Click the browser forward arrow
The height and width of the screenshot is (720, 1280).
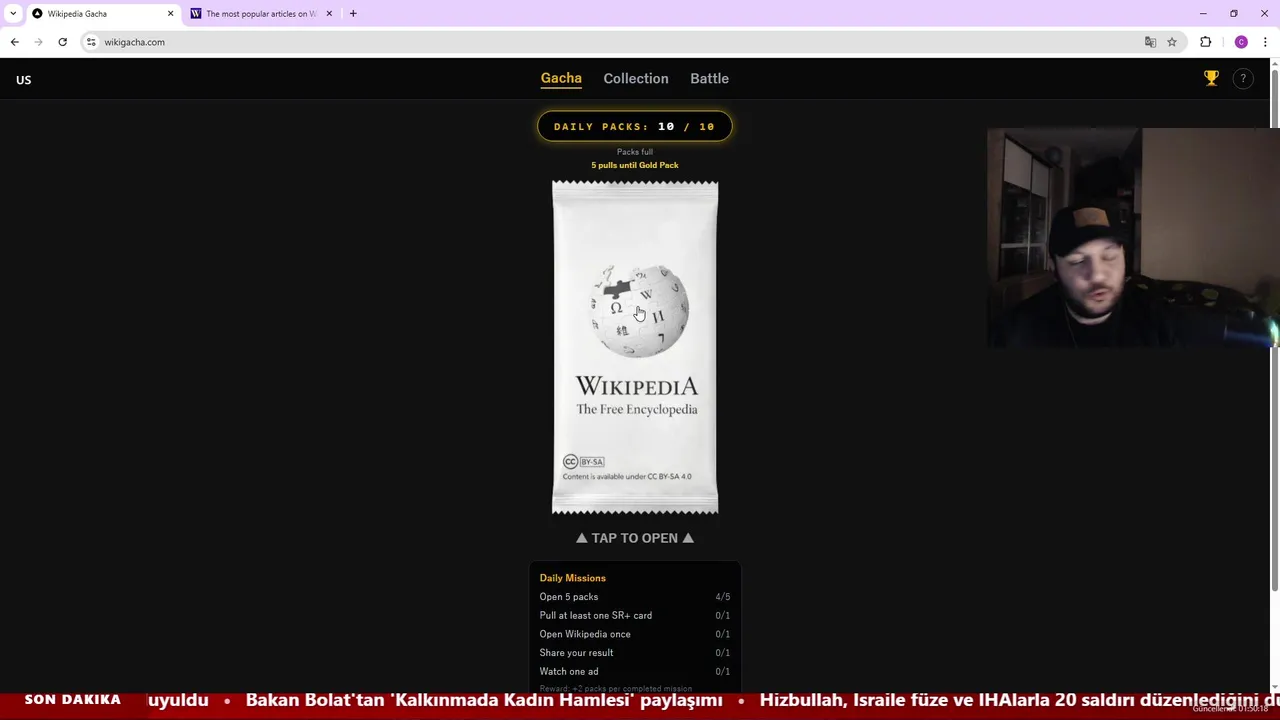tap(38, 42)
